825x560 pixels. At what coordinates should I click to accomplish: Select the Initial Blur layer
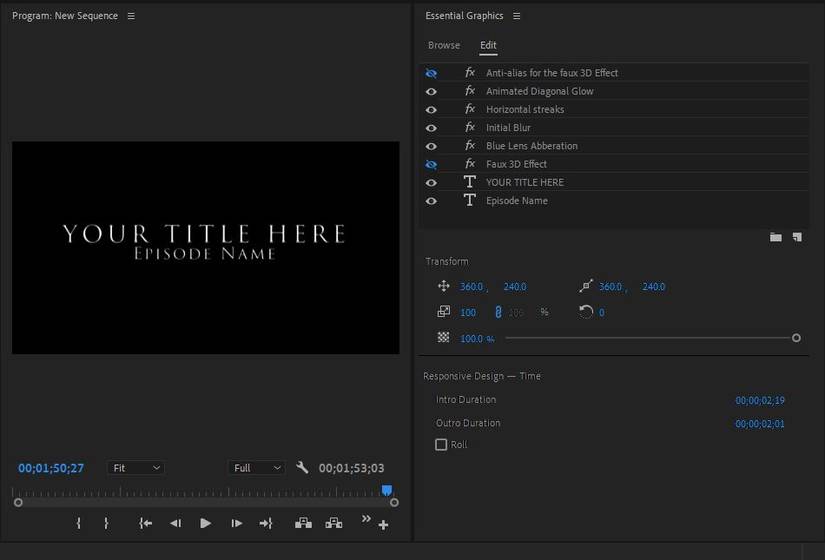[x=508, y=128]
